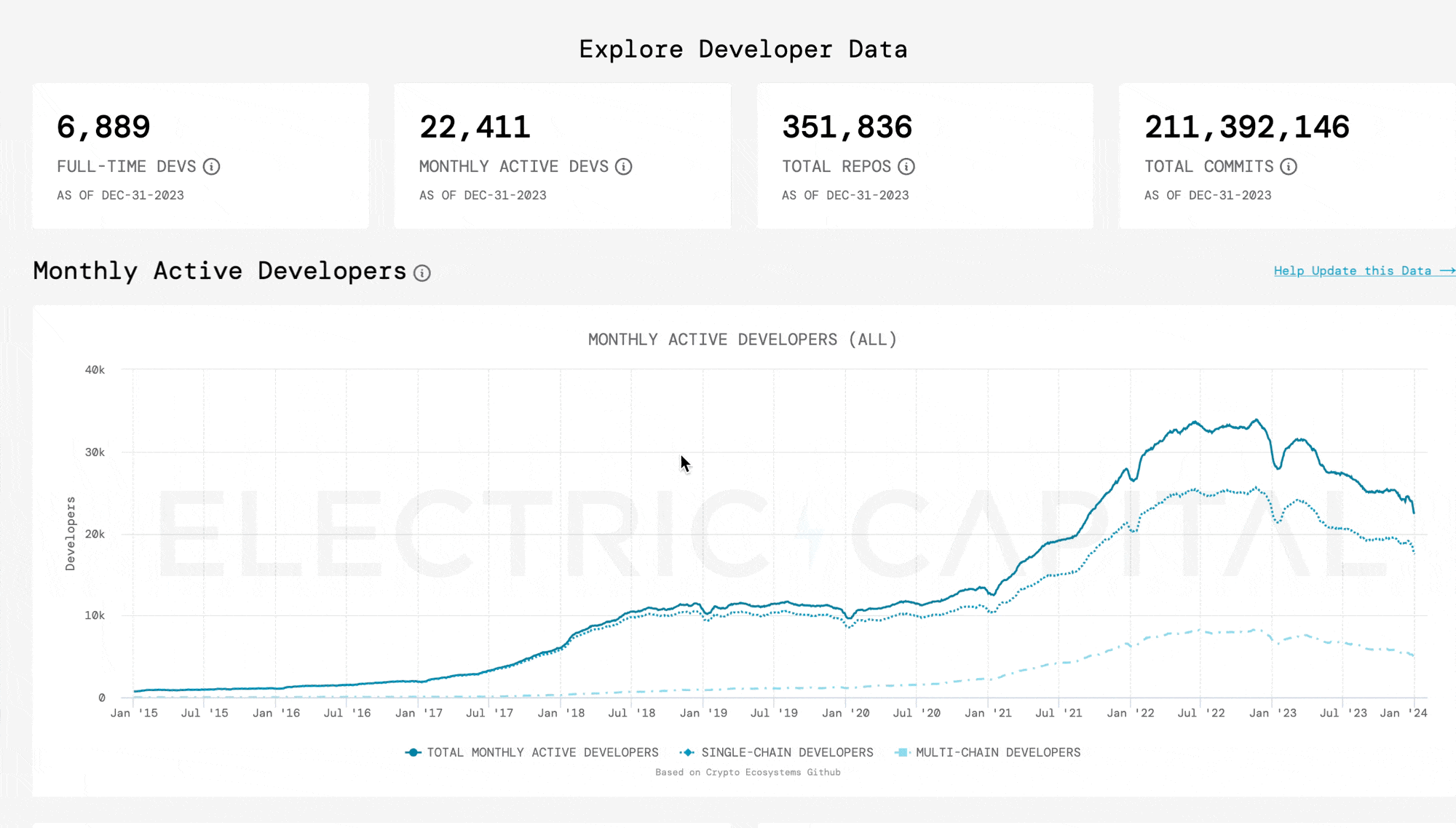Open the Monthly Active Developers section info icon
Image resolution: width=1456 pixels, height=828 pixels.
[421, 273]
